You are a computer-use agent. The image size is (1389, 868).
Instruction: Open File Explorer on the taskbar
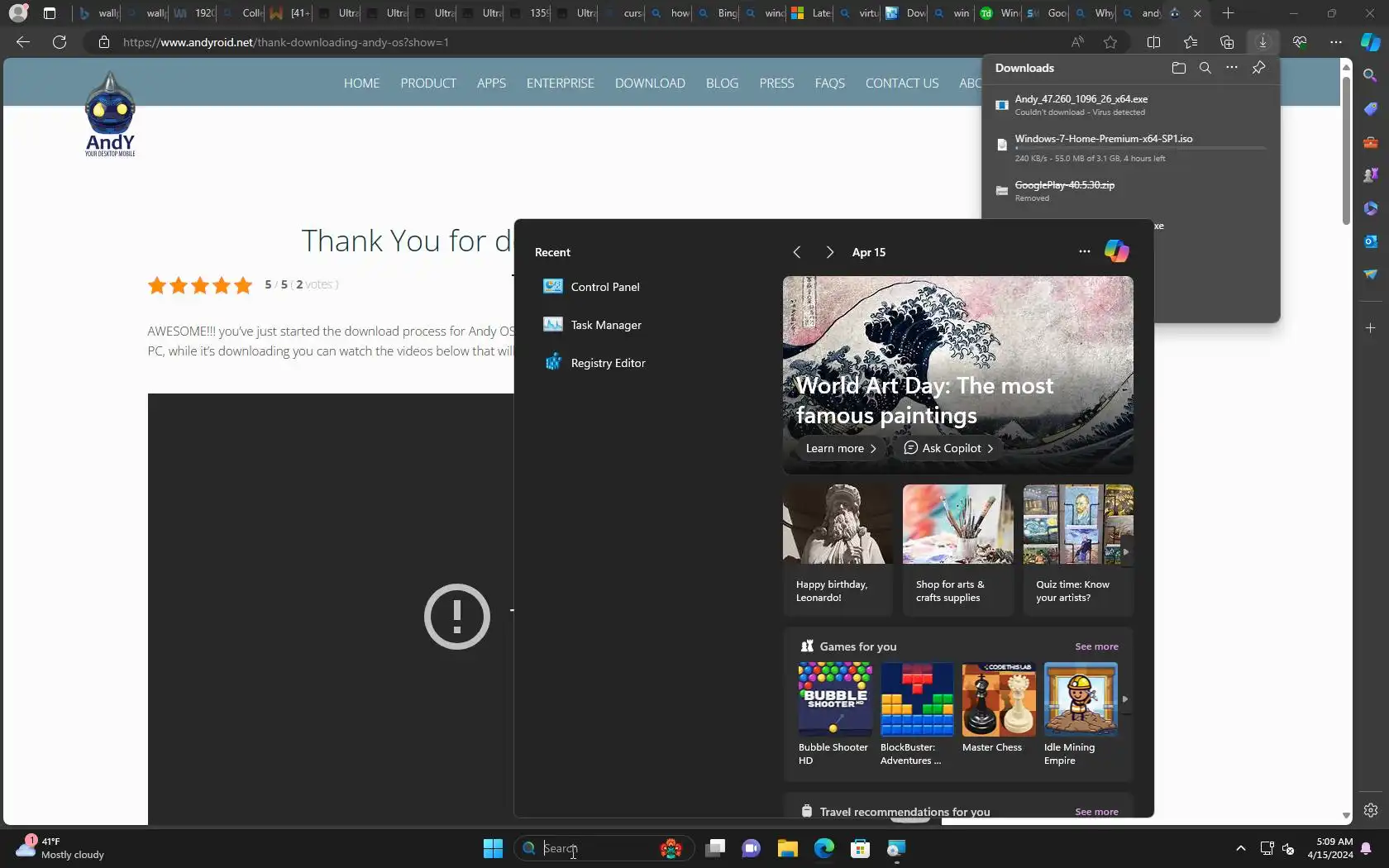(788, 848)
